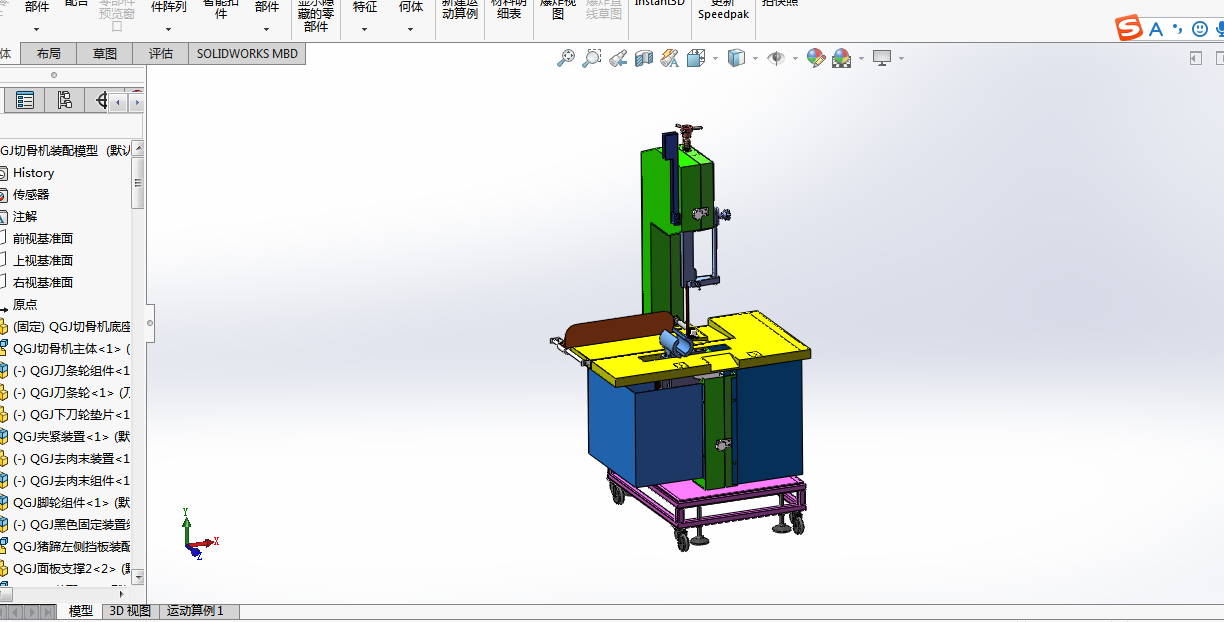
Task: Click the feature tree scroll down arrow
Action: tap(138, 576)
